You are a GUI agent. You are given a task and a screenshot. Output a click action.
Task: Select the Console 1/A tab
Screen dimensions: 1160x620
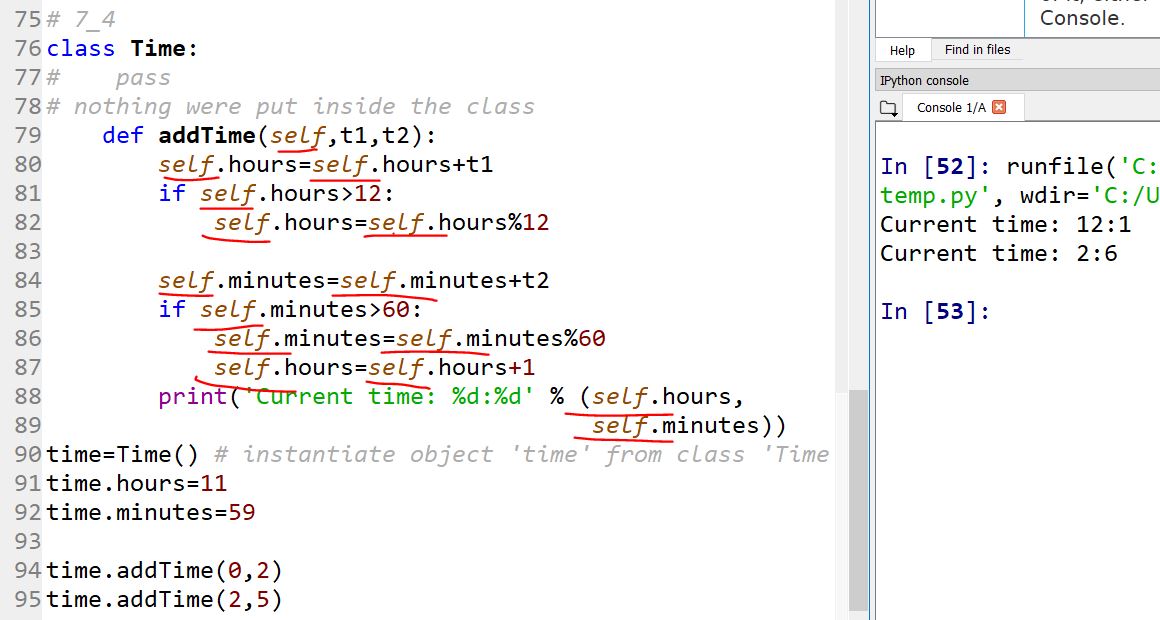click(x=950, y=107)
